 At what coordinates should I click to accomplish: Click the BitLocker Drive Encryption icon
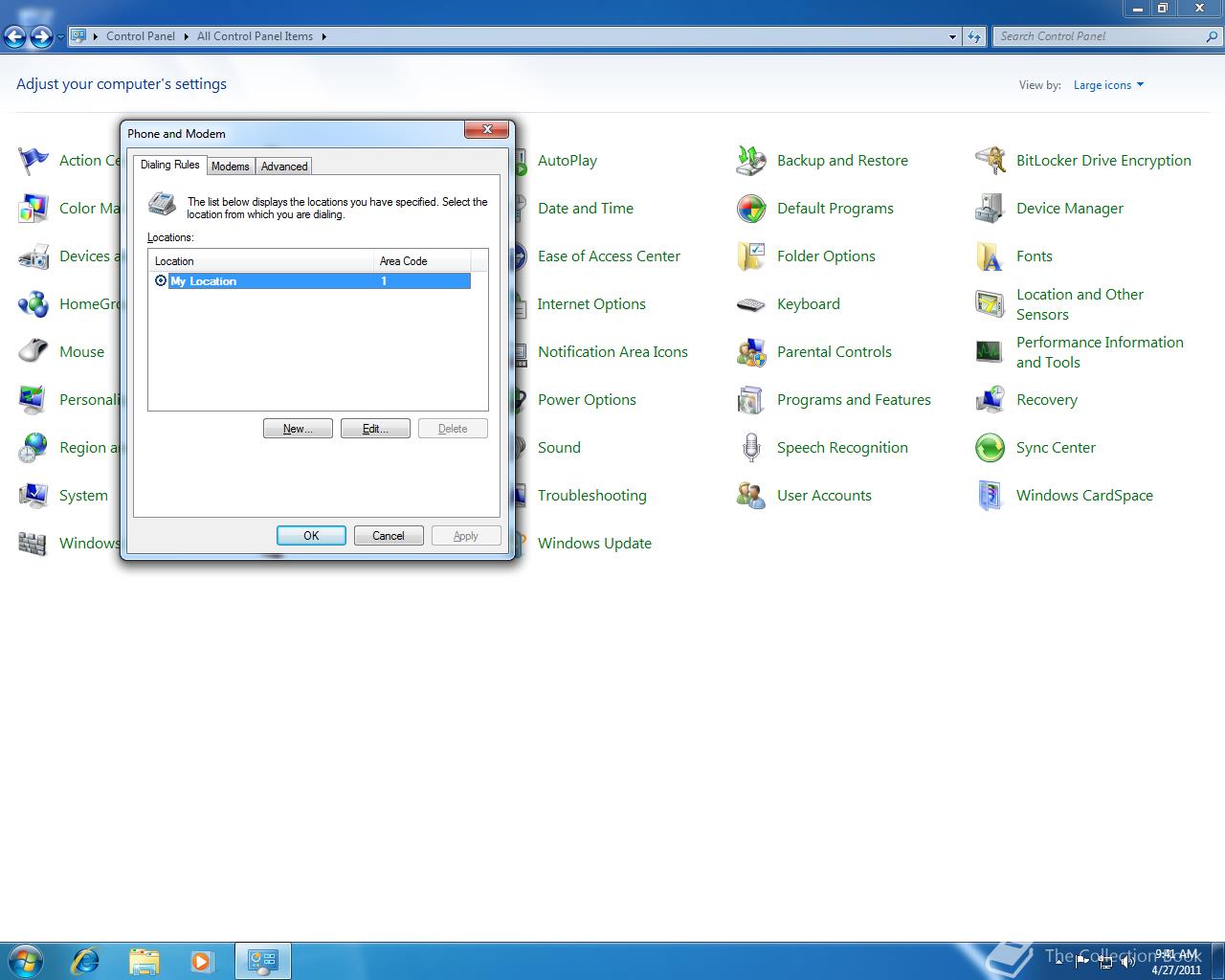[991, 161]
